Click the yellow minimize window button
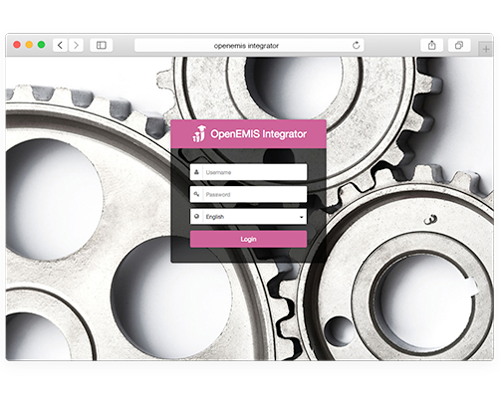The width and height of the screenshot is (500, 394). pos(29,45)
